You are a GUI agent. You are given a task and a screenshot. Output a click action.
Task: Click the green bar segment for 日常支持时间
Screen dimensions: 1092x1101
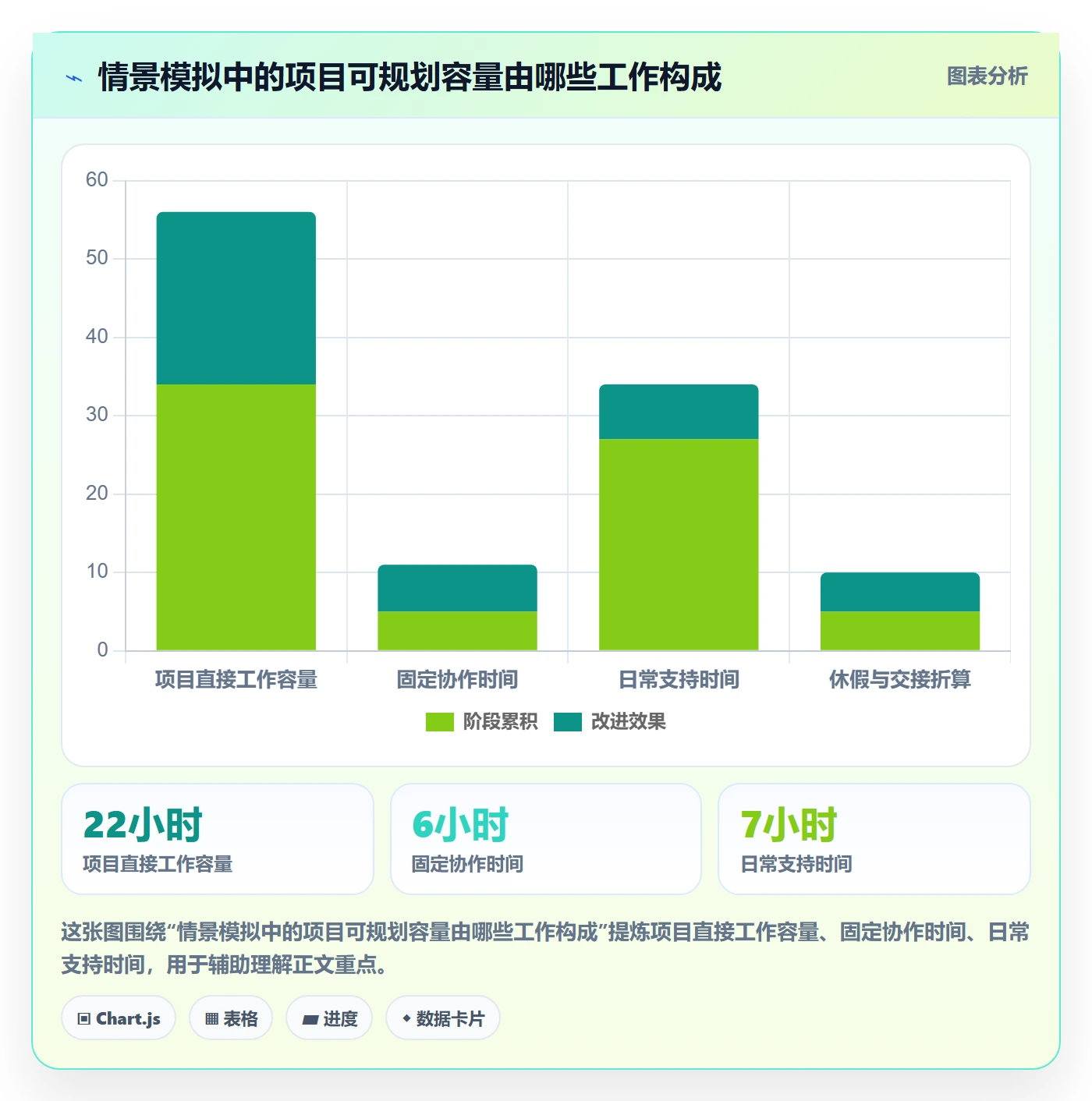[x=679, y=544]
